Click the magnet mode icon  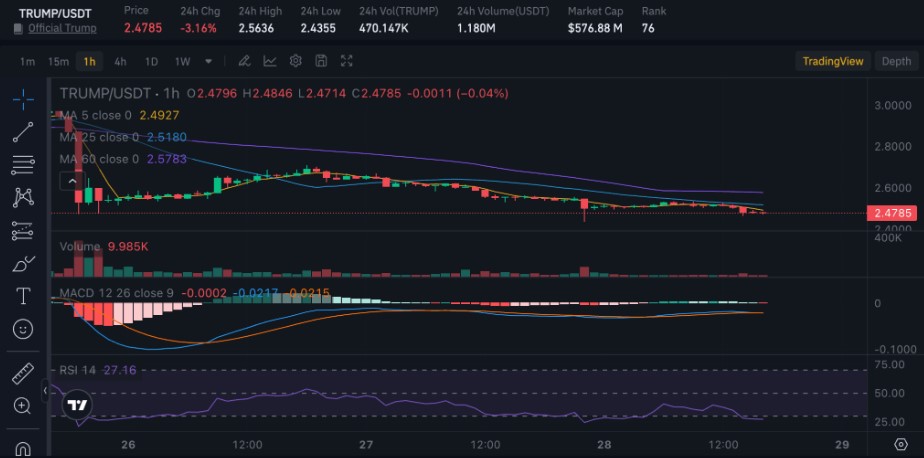23,449
